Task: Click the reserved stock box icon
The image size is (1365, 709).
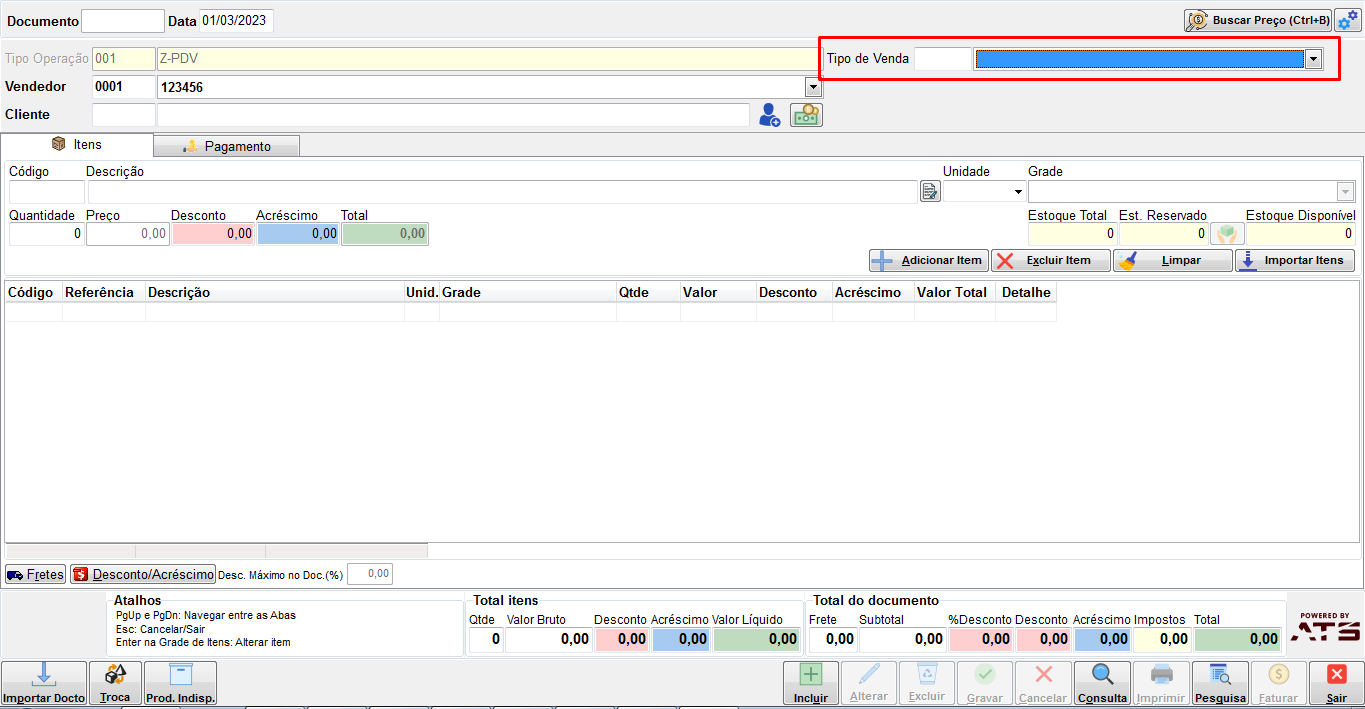Action: click(1227, 234)
